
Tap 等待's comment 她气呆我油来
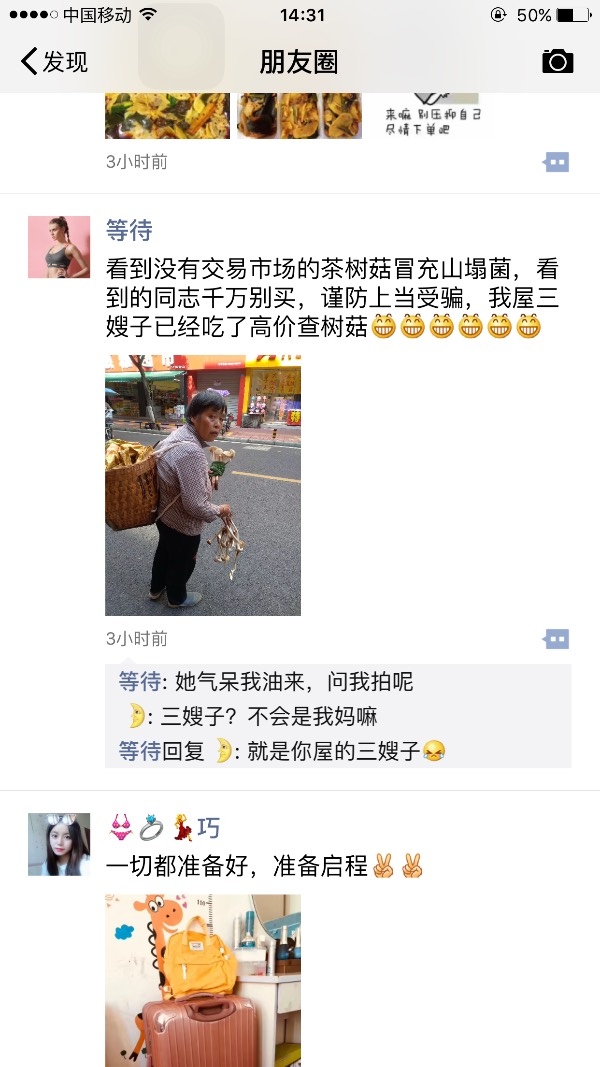tap(266, 681)
